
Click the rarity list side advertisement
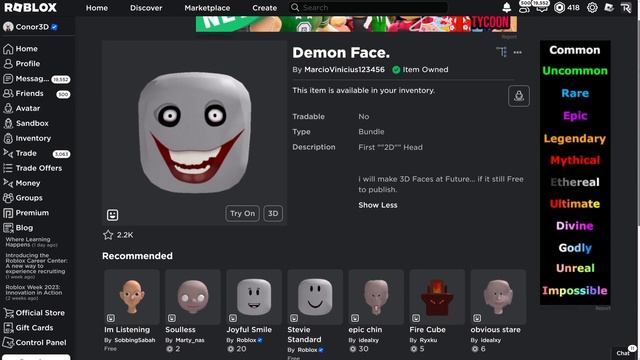[575, 173]
